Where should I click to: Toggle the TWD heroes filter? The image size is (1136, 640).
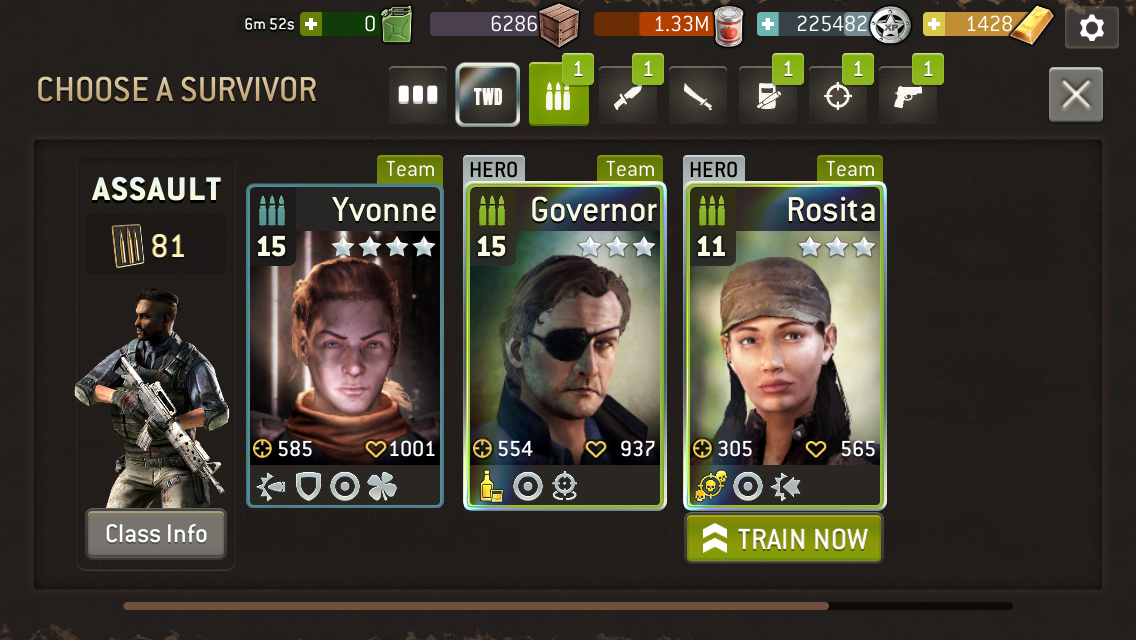click(488, 95)
